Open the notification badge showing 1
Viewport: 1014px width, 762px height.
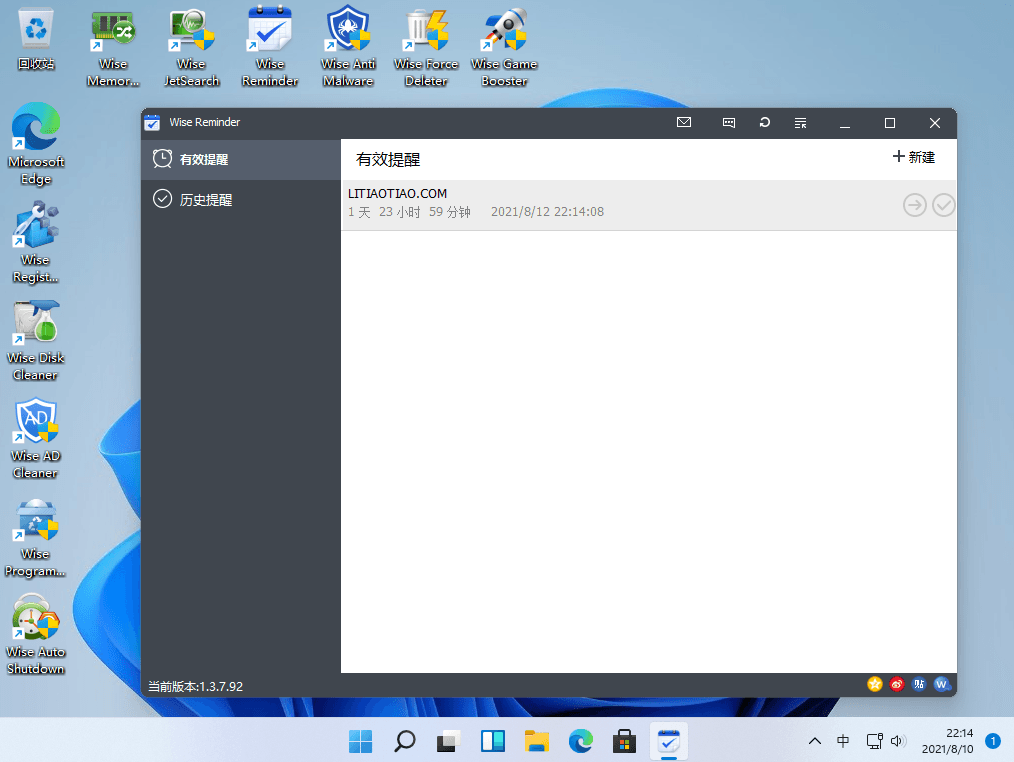[993, 741]
